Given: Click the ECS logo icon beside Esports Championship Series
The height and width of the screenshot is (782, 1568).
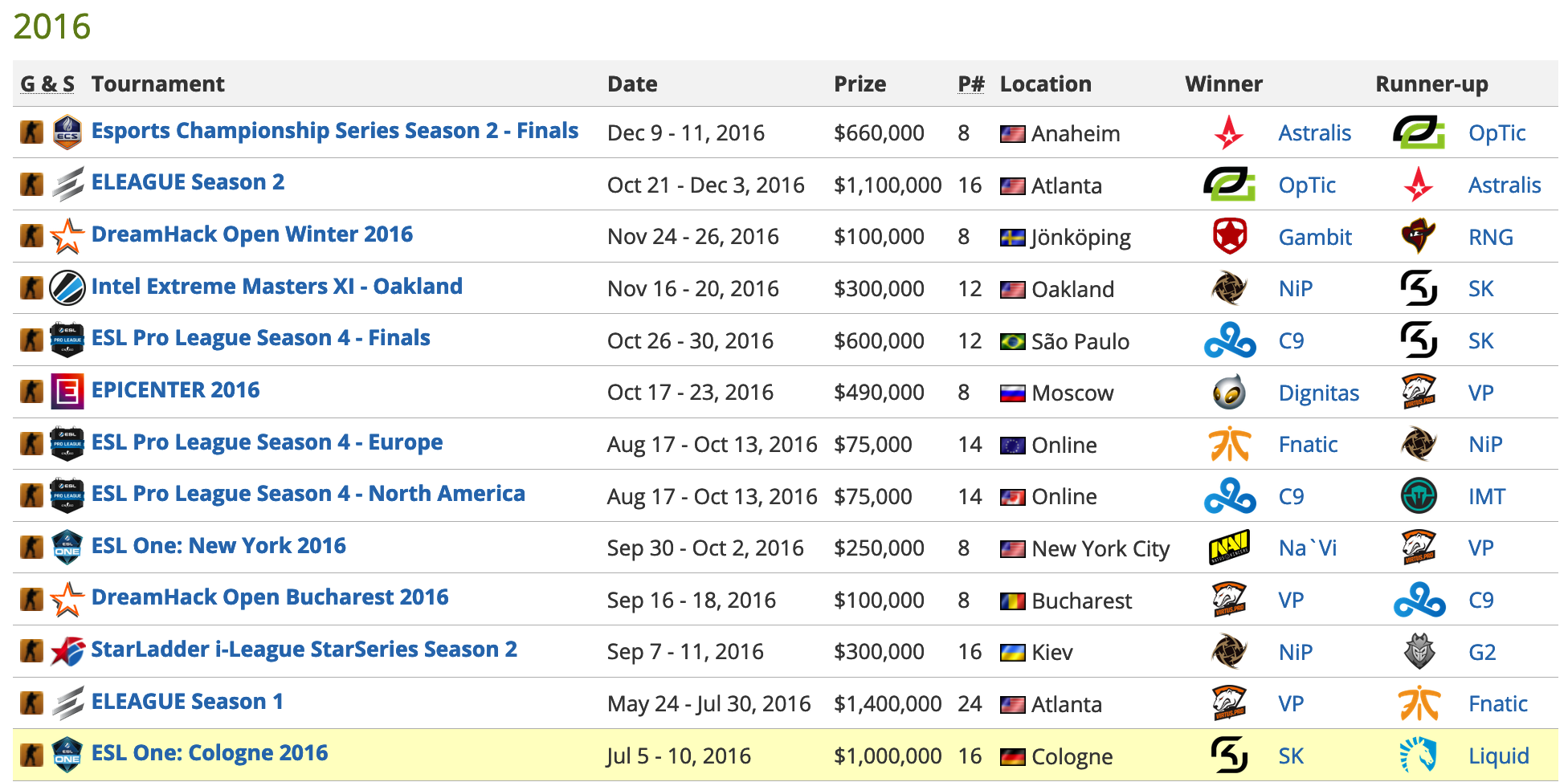Looking at the screenshot, I should click(x=67, y=132).
